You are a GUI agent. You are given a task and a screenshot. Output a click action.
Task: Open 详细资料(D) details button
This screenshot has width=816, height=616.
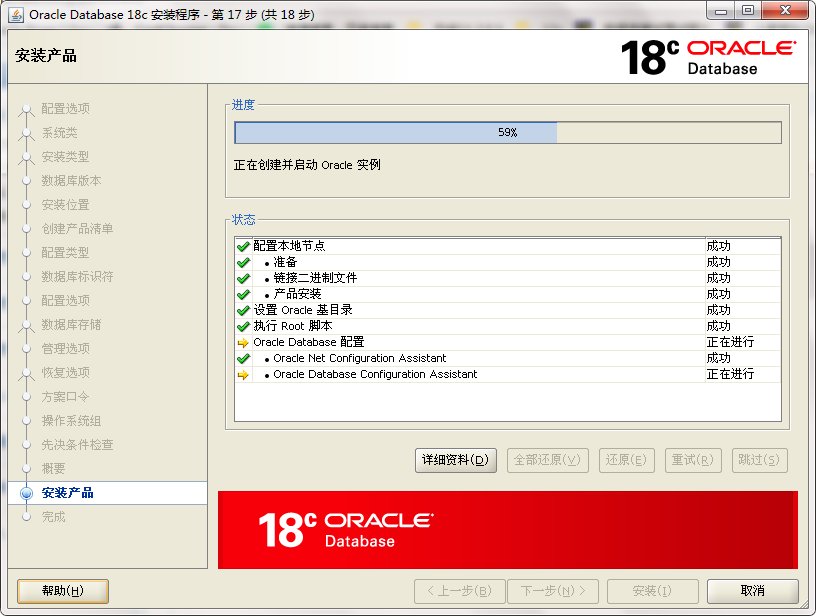pos(455,460)
